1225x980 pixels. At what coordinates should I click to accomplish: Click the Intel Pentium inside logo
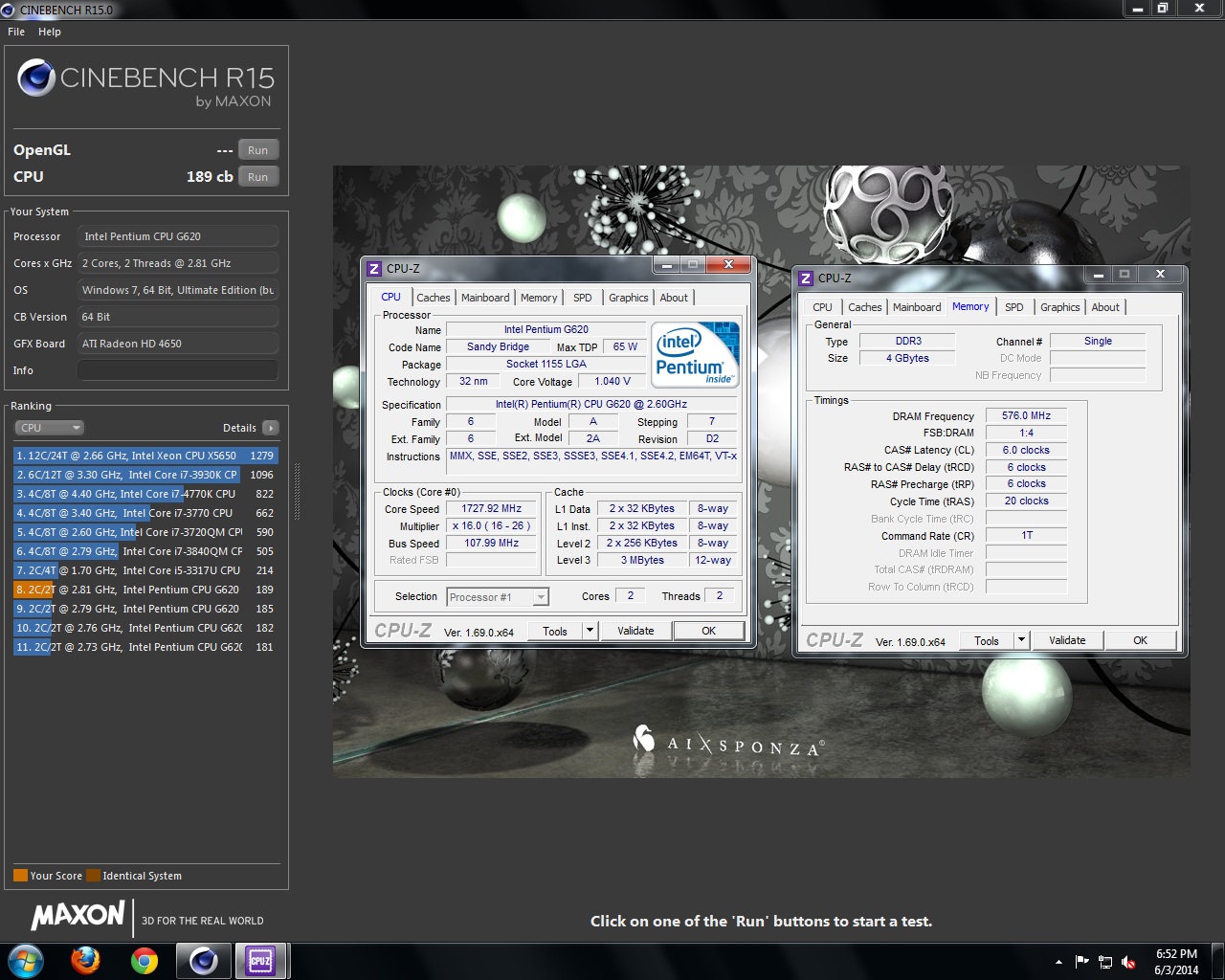pyautogui.click(x=696, y=353)
